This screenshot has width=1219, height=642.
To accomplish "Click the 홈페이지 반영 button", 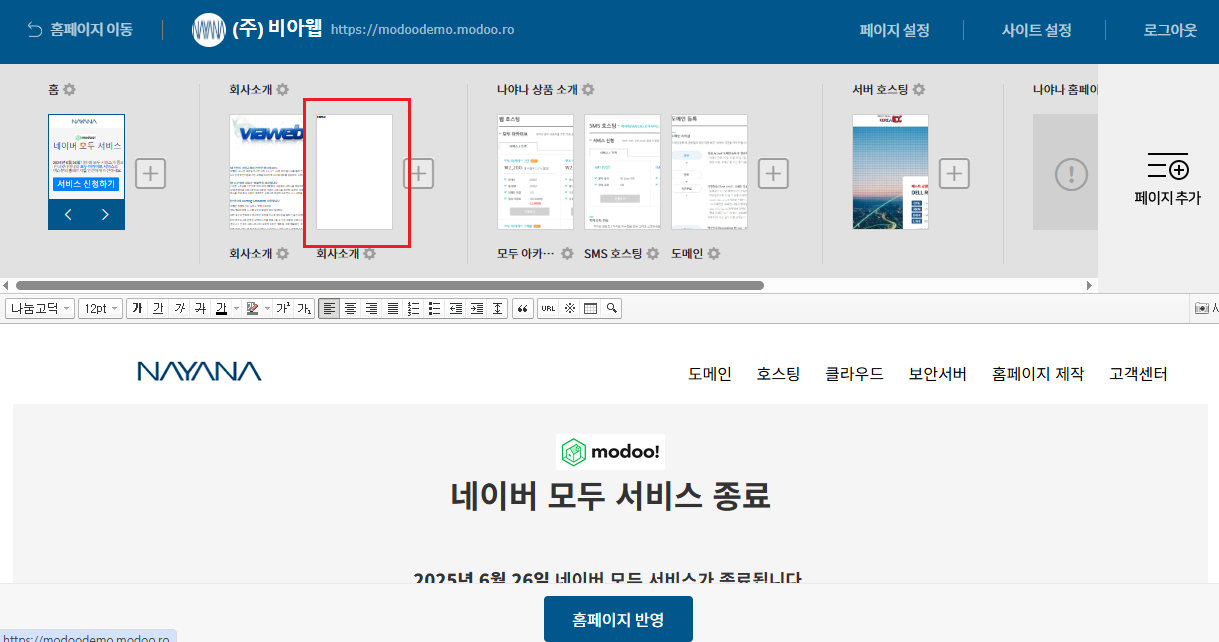I will click(x=618, y=620).
